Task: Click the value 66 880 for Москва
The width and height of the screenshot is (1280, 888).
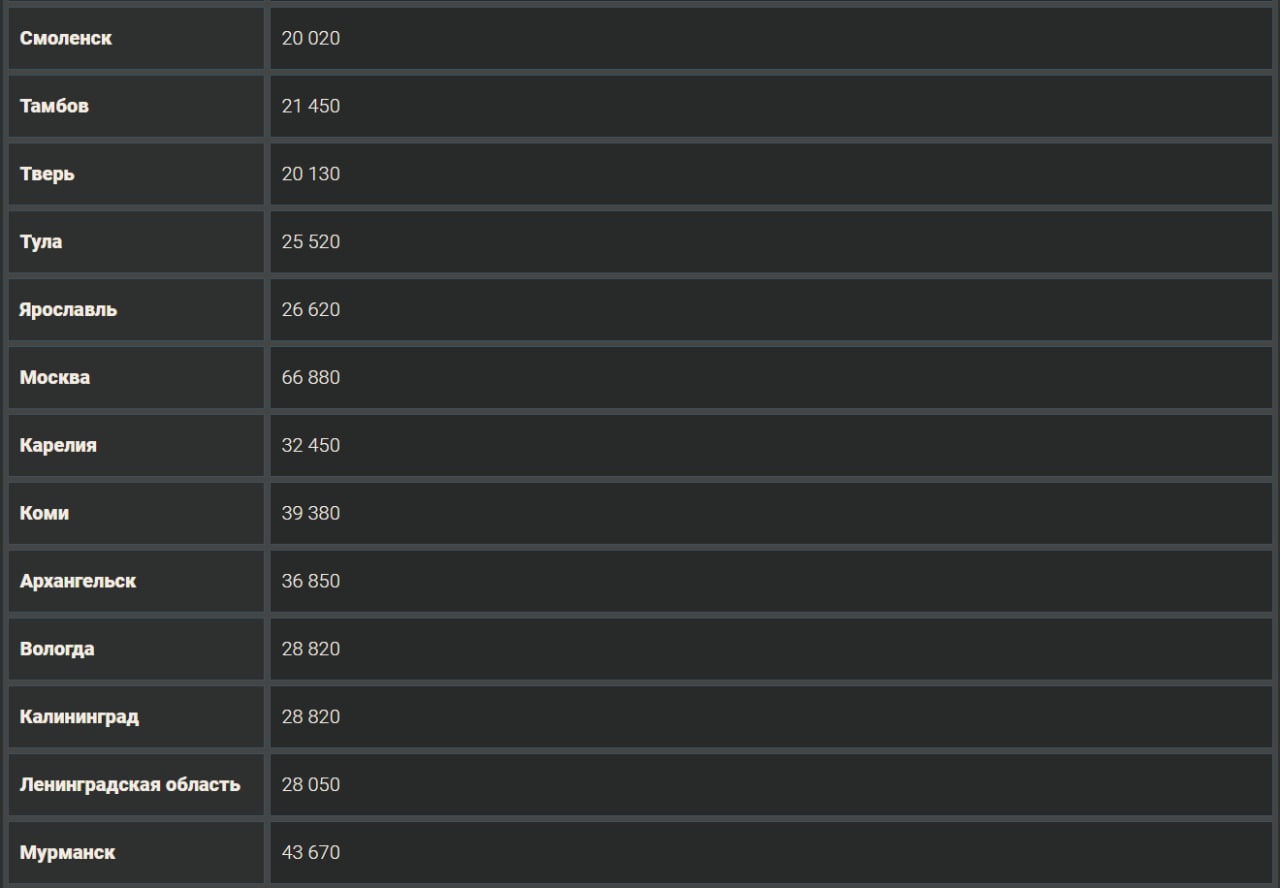Action: pos(311,378)
